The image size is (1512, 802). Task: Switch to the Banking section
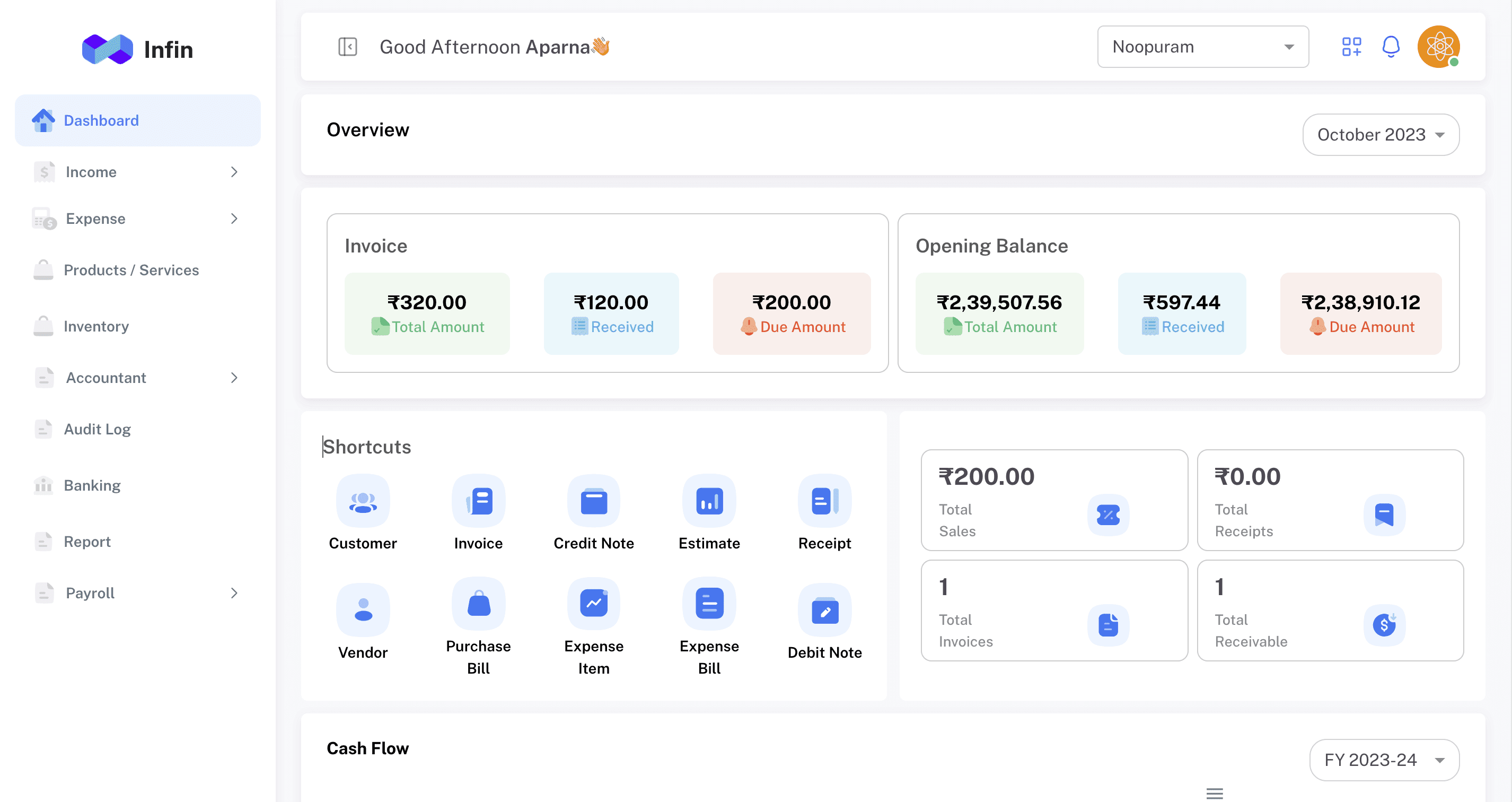tap(92, 485)
